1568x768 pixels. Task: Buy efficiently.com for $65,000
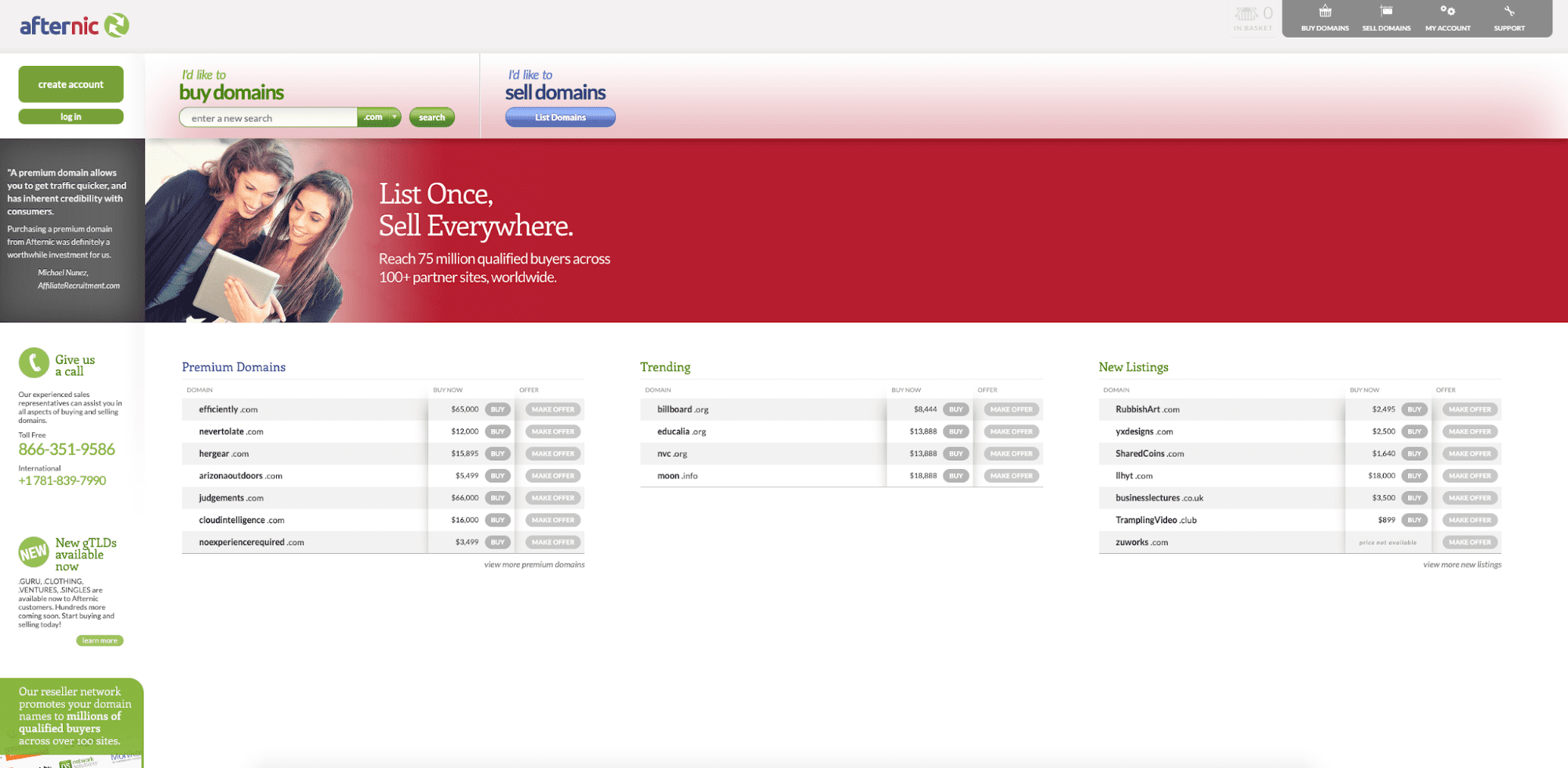(x=497, y=409)
